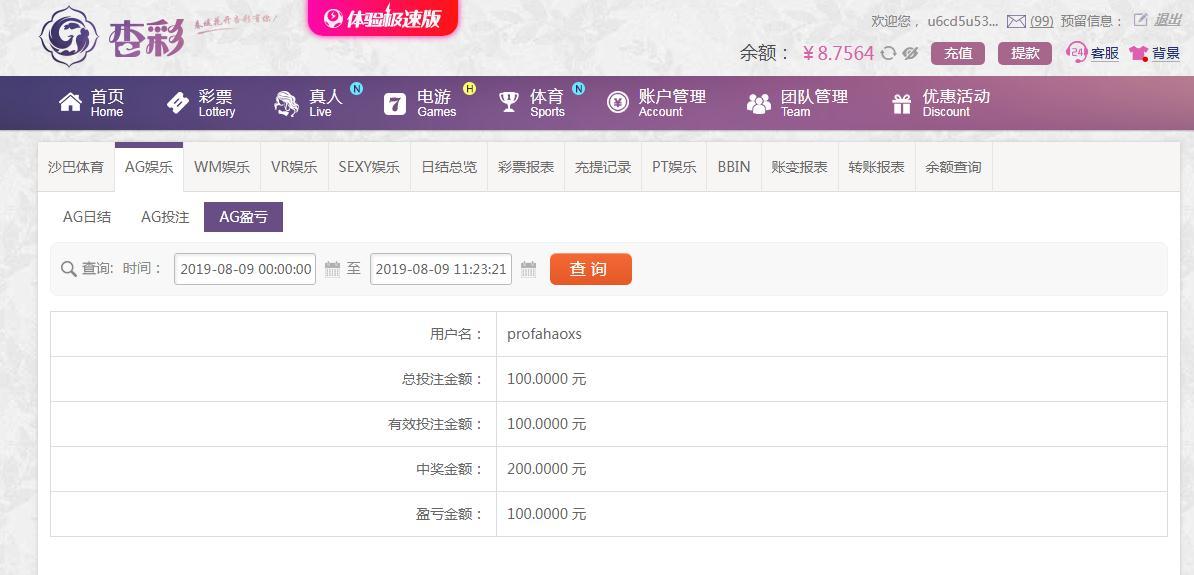Image resolution: width=1194 pixels, height=575 pixels.
Task: Click the welcome username u6cd5u53...
Action: tap(963, 21)
